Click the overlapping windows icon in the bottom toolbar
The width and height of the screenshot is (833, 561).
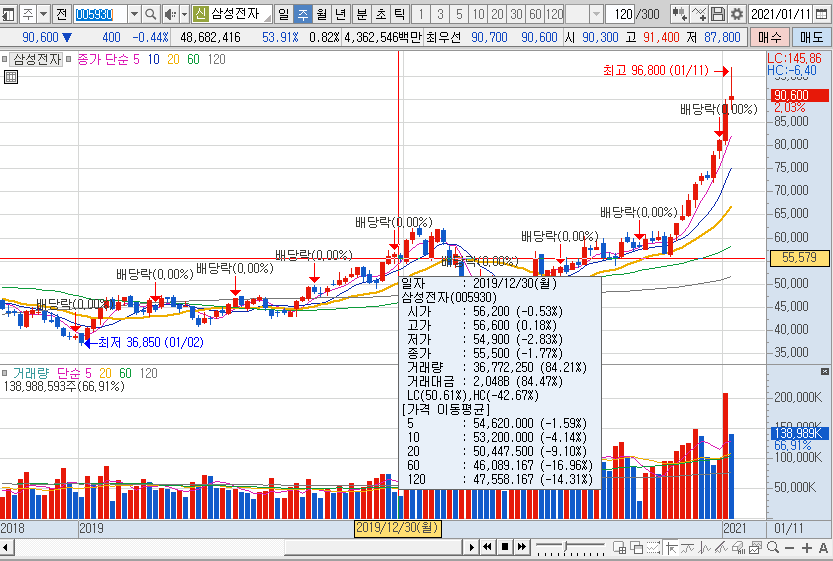(x=636, y=547)
